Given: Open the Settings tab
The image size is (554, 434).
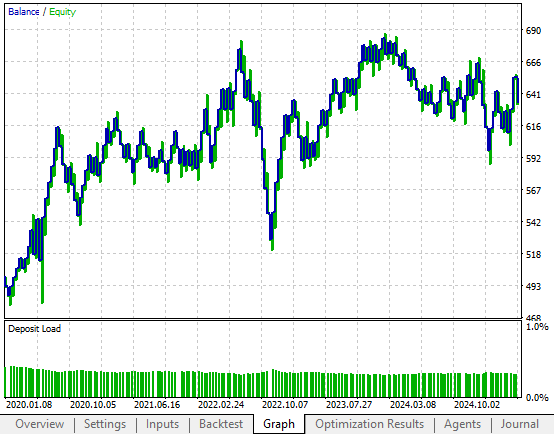Looking at the screenshot, I should click(x=105, y=424).
